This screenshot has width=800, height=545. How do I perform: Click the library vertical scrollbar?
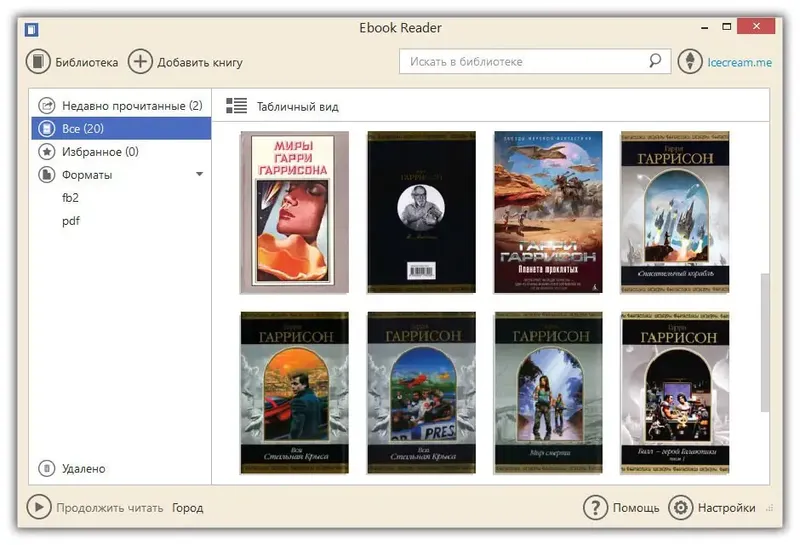click(x=764, y=342)
